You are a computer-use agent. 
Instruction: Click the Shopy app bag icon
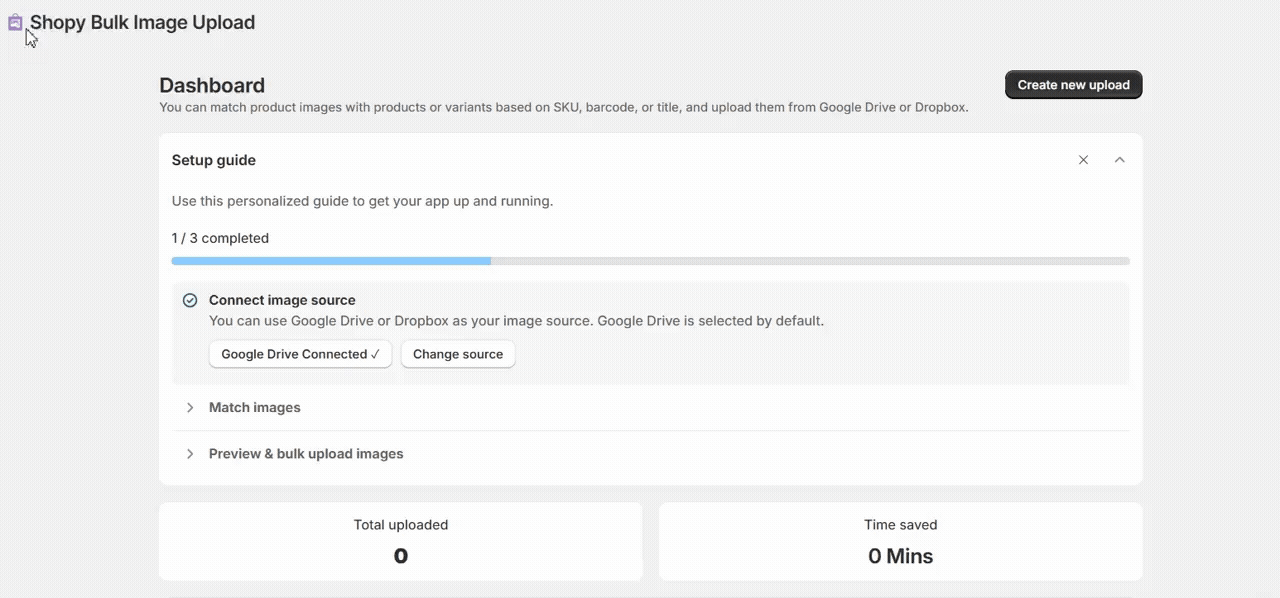15,22
